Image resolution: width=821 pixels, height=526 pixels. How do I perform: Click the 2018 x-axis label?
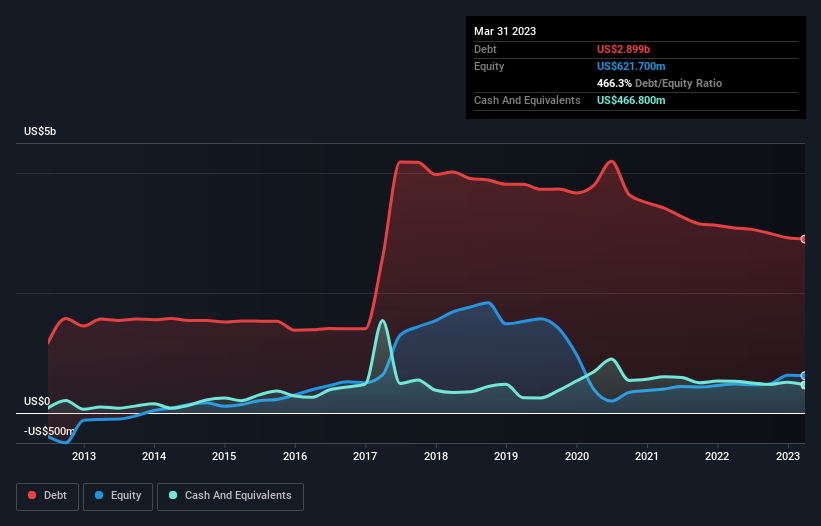pos(436,456)
